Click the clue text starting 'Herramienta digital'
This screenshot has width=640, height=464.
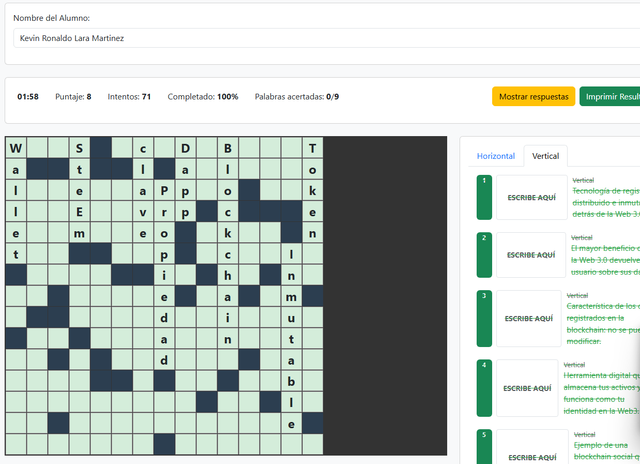pyautogui.click(x=602, y=393)
